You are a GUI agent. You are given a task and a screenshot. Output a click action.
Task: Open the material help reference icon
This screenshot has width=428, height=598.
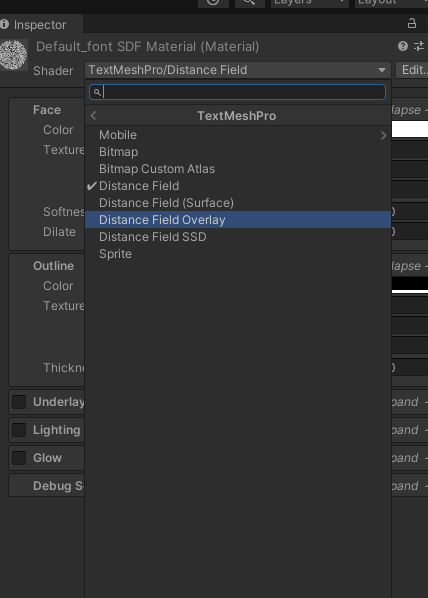pos(403,46)
